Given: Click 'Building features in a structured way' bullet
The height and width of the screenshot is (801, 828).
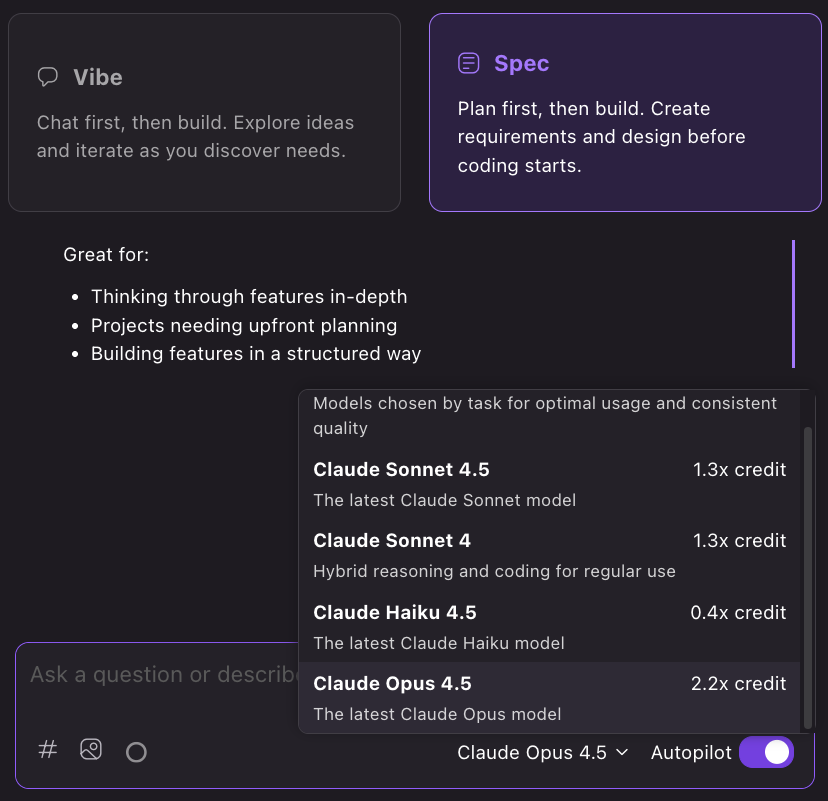Looking at the screenshot, I should 256,354.
